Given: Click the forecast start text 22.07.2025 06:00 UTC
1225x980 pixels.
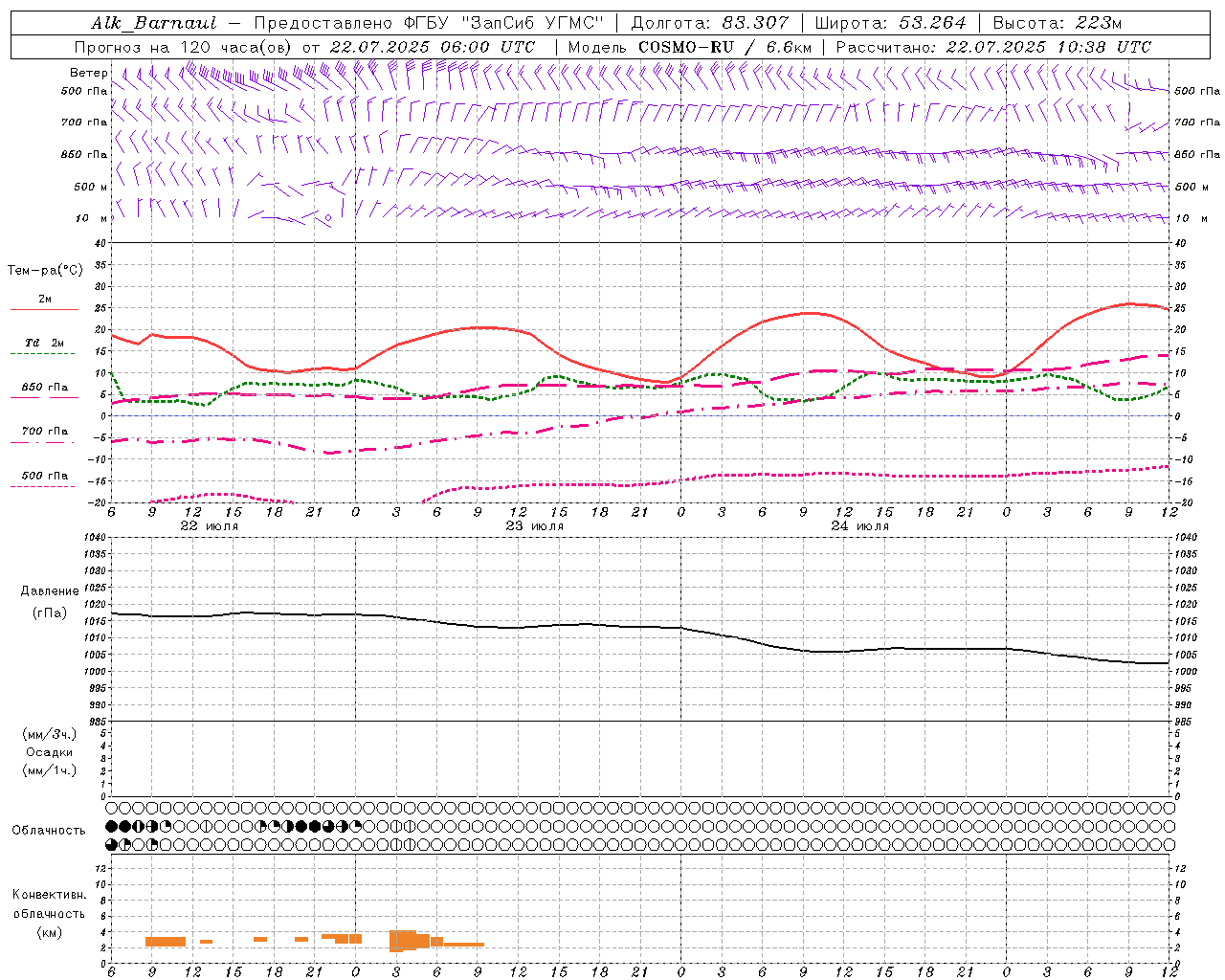Looking at the screenshot, I should 432,47.
